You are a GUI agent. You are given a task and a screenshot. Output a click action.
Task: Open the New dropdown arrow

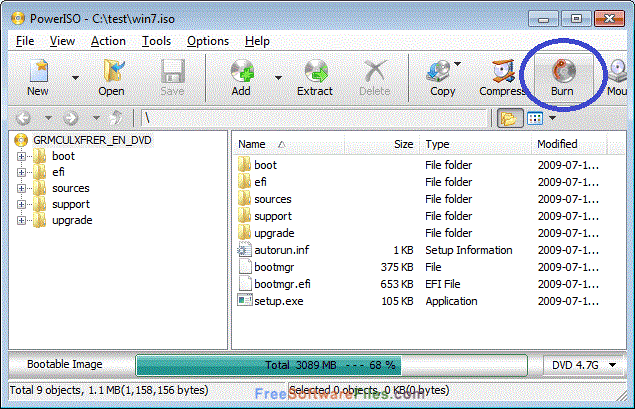pyautogui.click(x=75, y=78)
